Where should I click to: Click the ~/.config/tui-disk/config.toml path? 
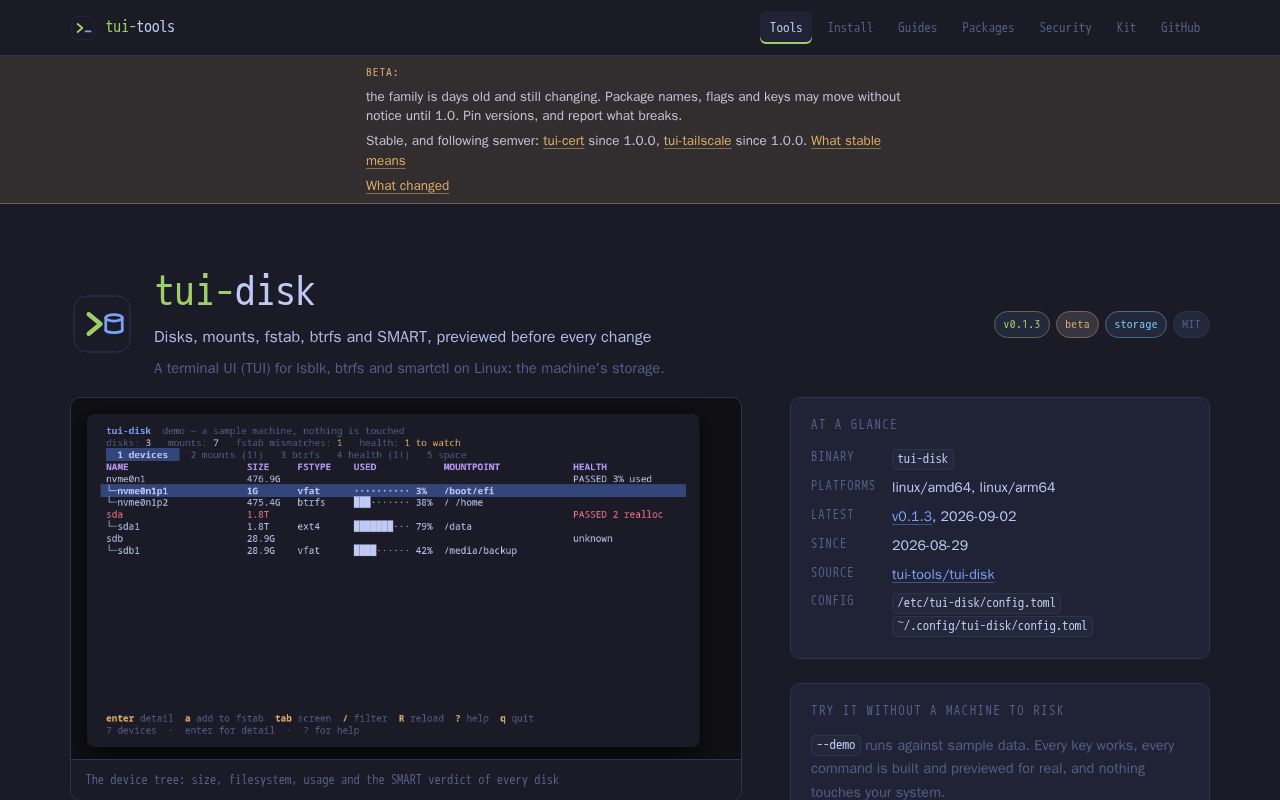point(992,626)
